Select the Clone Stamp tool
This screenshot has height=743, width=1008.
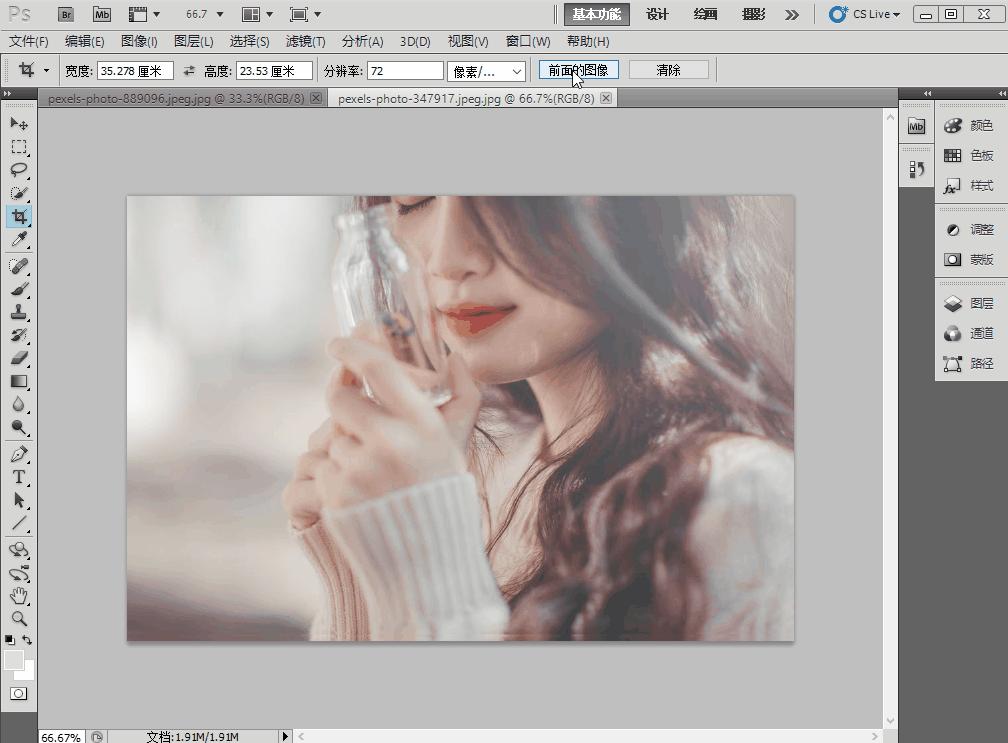coord(18,312)
